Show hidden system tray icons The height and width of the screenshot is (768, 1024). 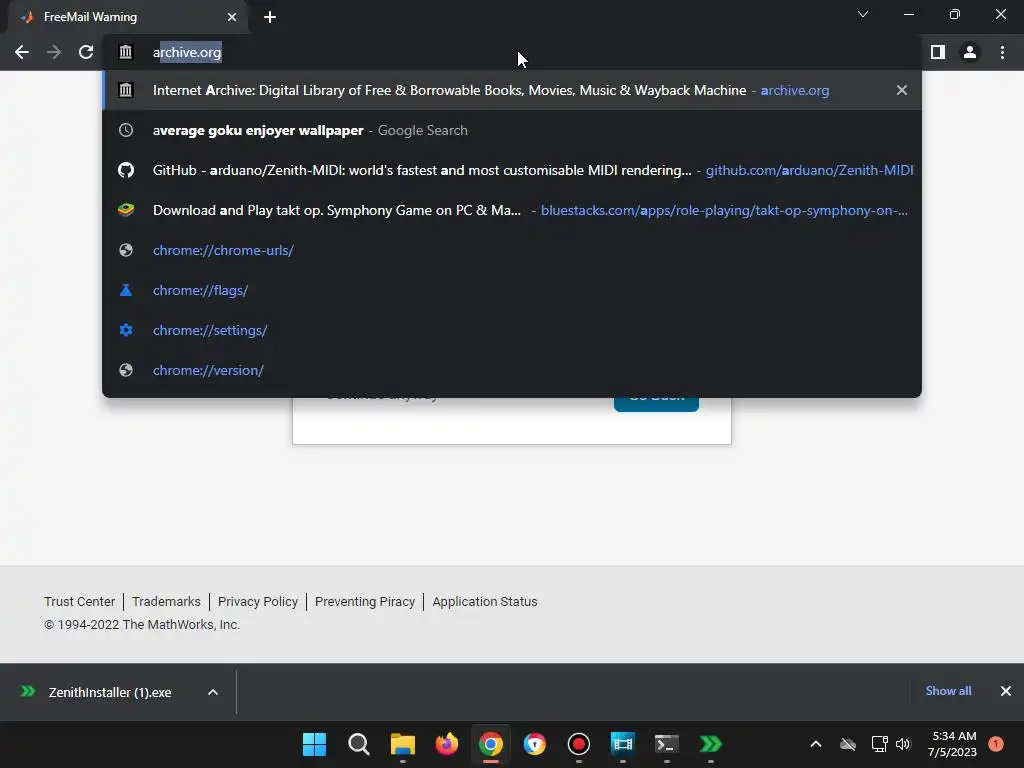point(816,744)
